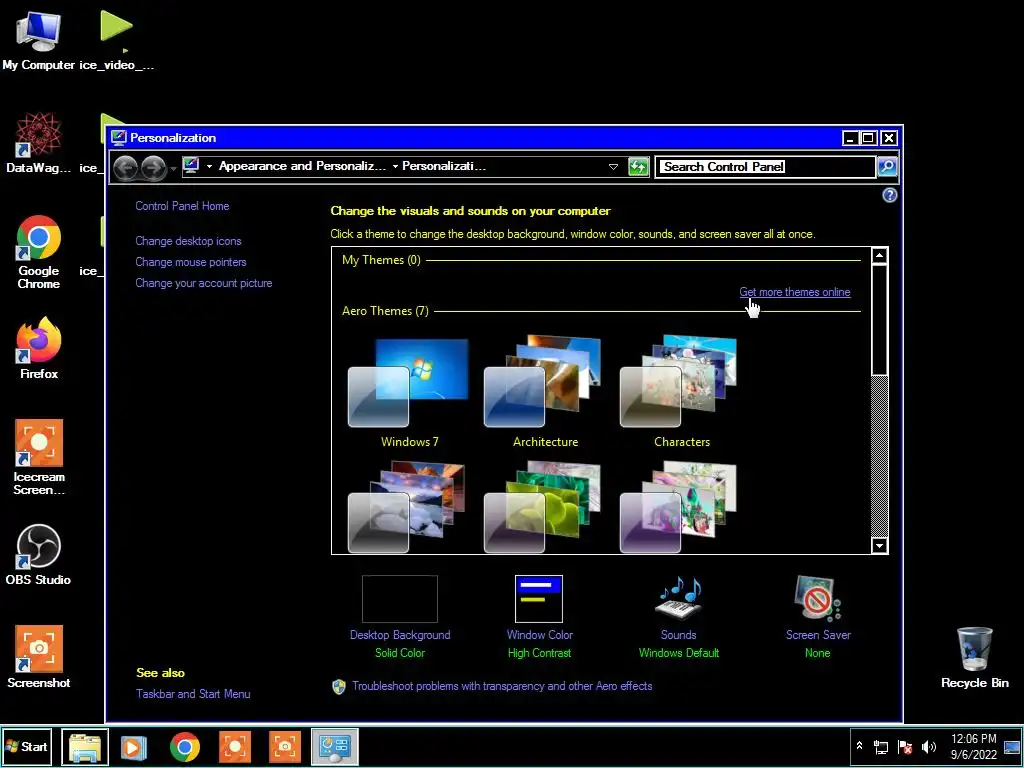Viewport: 1024px width, 768px height.
Task: Show hidden tray icons arrow
Action: (859, 746)
